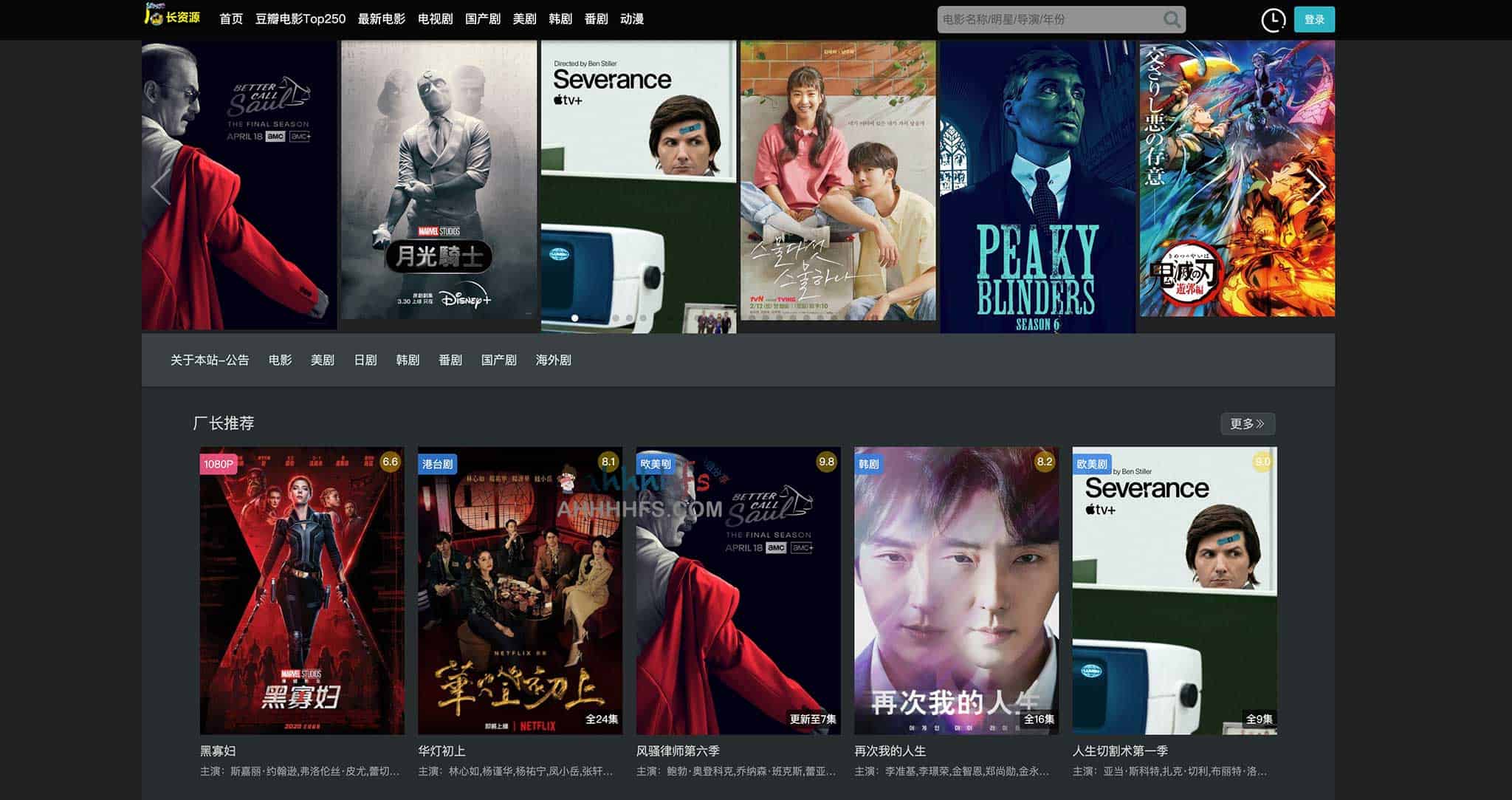Click the 更新至7集 episode label
Screen dimensions: 1512x800
pyautogui.click(x=813, y=719)
